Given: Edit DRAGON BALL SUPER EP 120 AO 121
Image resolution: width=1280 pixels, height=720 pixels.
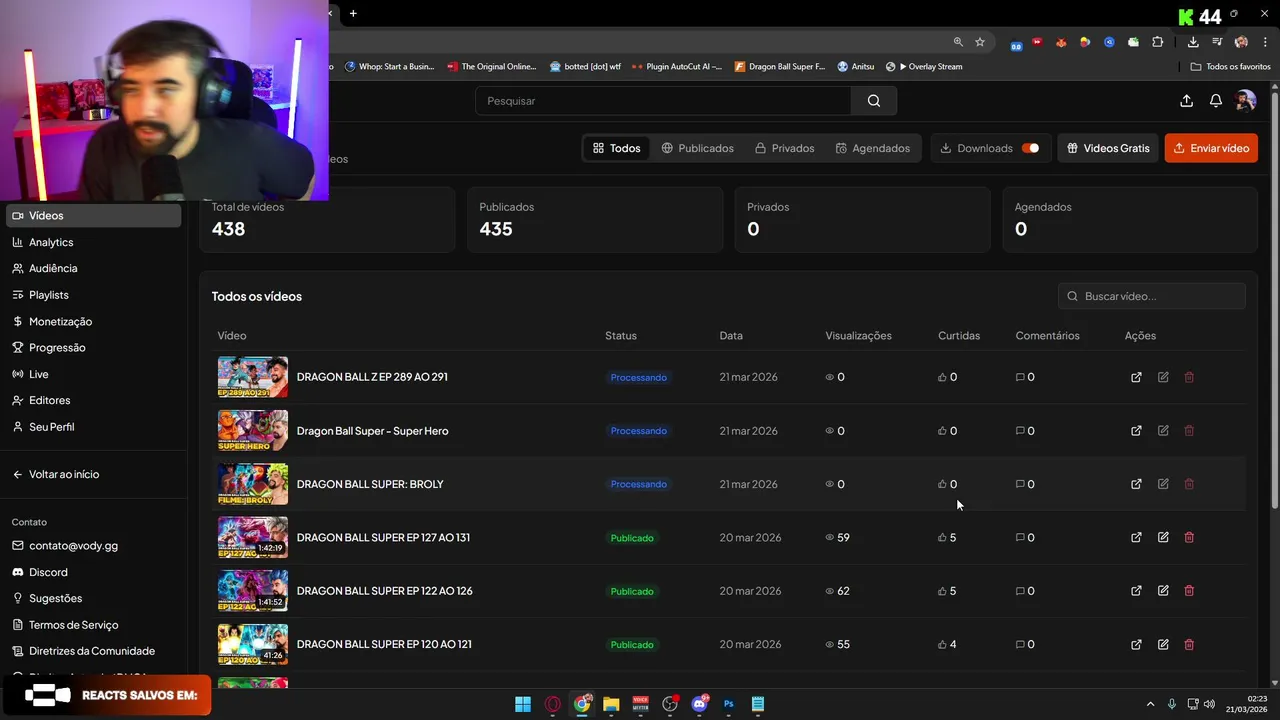Looking at the screenshot, I should click(1163, 645).
